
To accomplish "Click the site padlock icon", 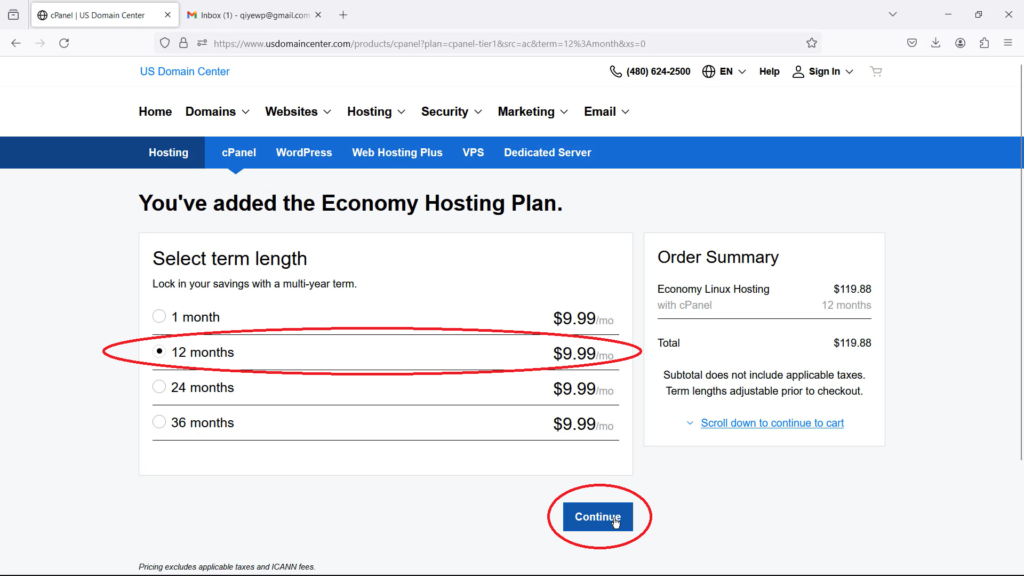I will point(184,43).
